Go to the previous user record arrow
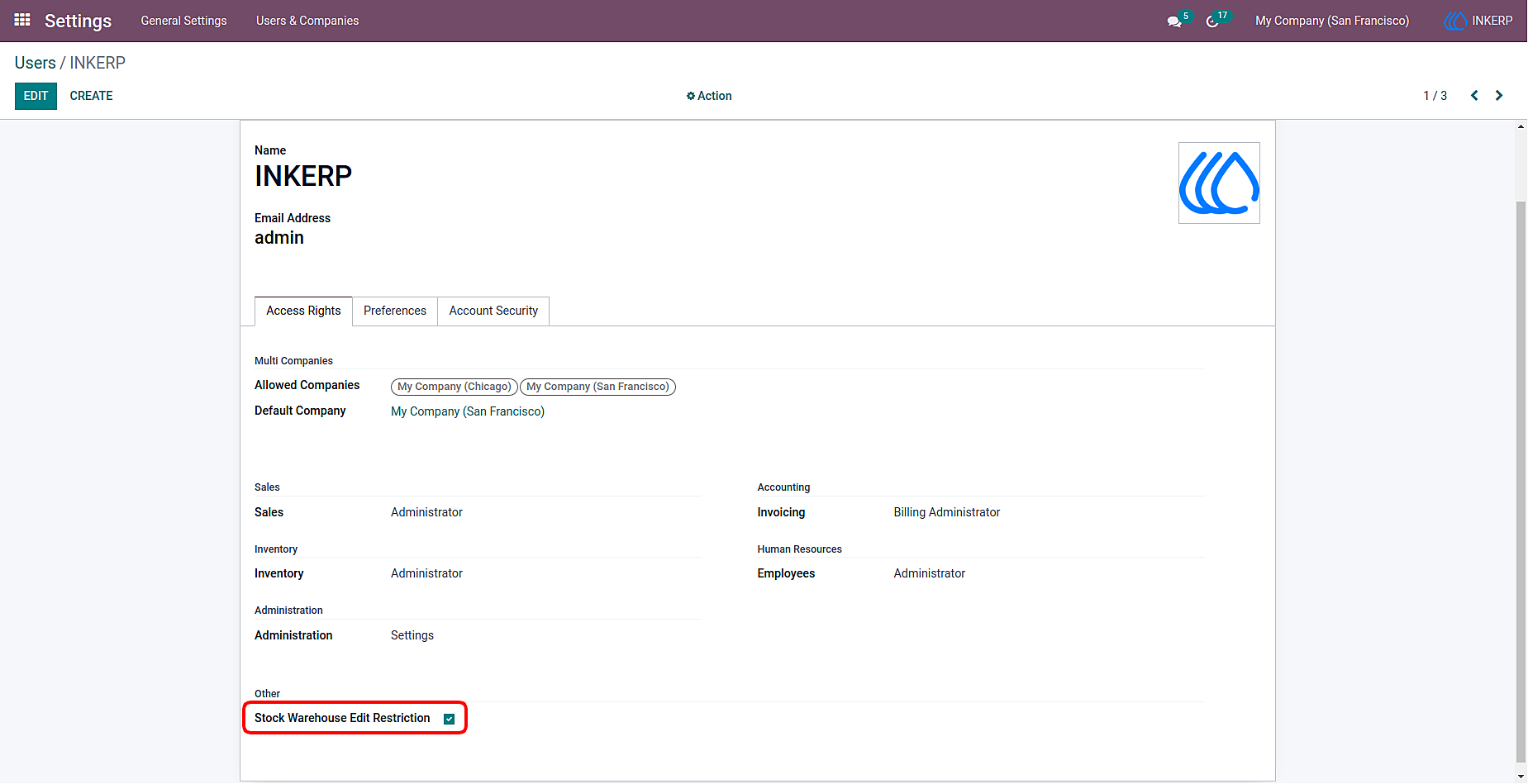The width and height of the screenshot is (1528, 784). pos(1474,96)
